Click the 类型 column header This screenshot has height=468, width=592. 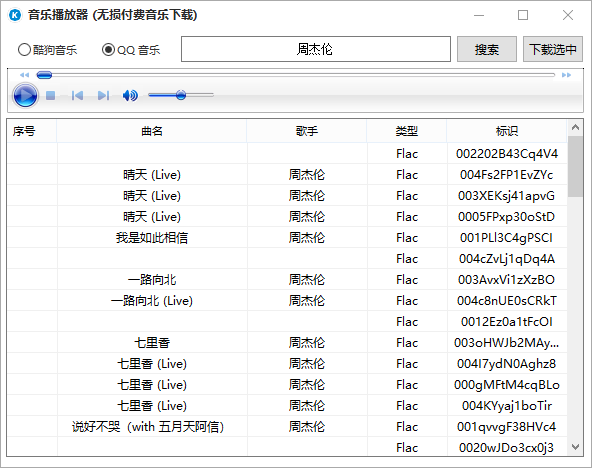click(407, 131)
